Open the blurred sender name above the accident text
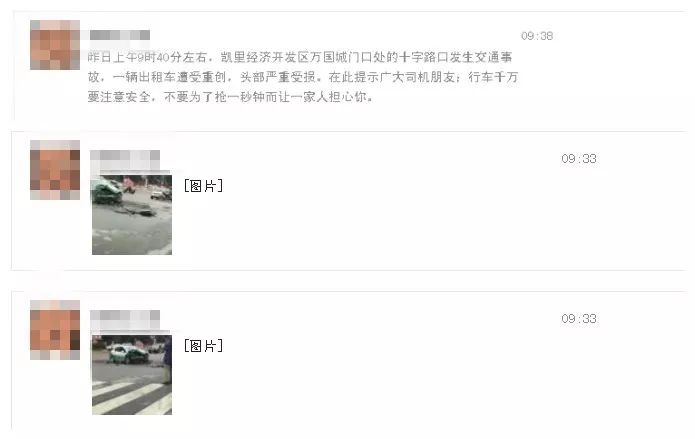The height and width of the screenshot is (439, 695). (120, 35)
